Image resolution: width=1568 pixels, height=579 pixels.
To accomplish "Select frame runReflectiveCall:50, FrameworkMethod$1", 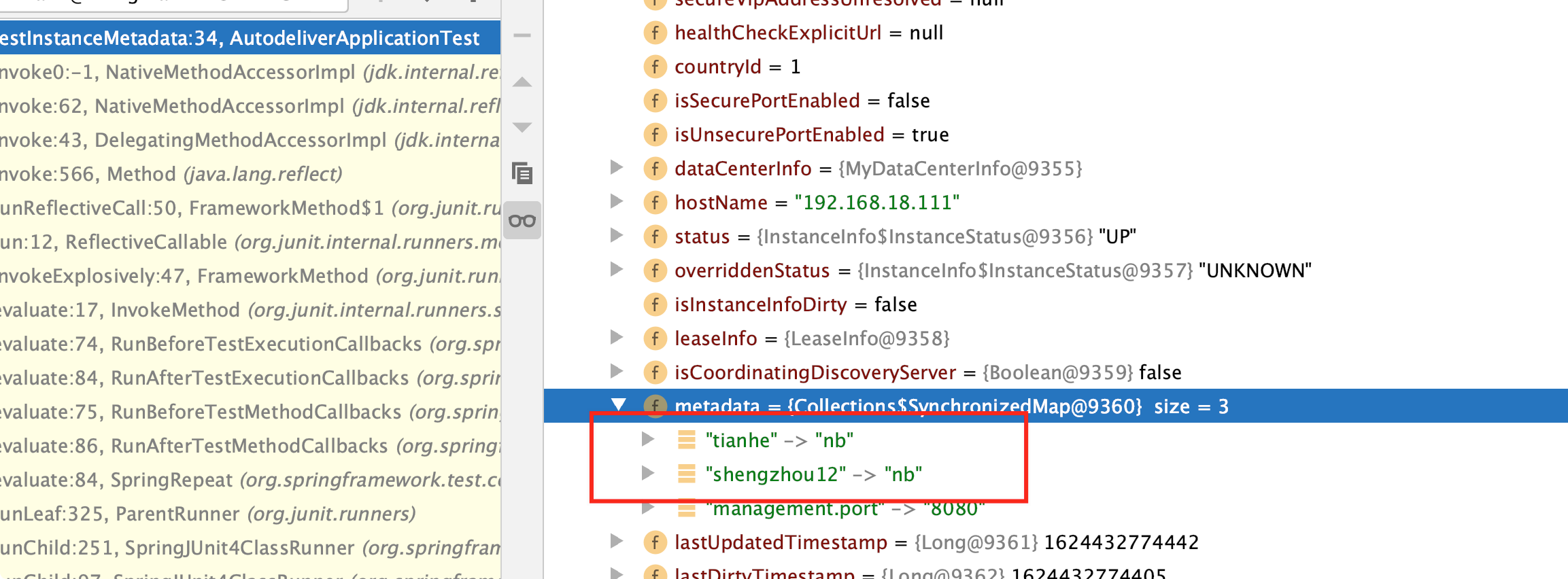I will (x=250, y=208).
